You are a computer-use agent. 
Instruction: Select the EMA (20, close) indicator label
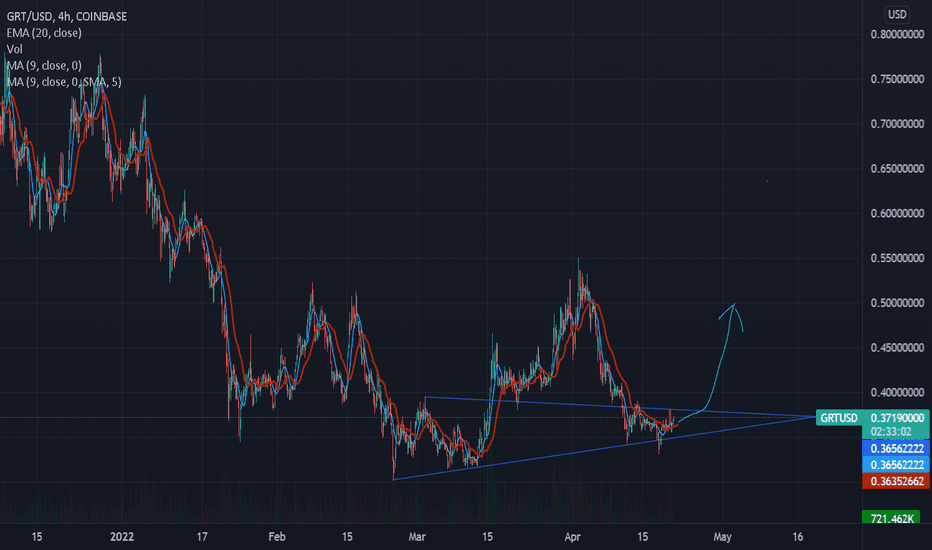pos(44,33)
